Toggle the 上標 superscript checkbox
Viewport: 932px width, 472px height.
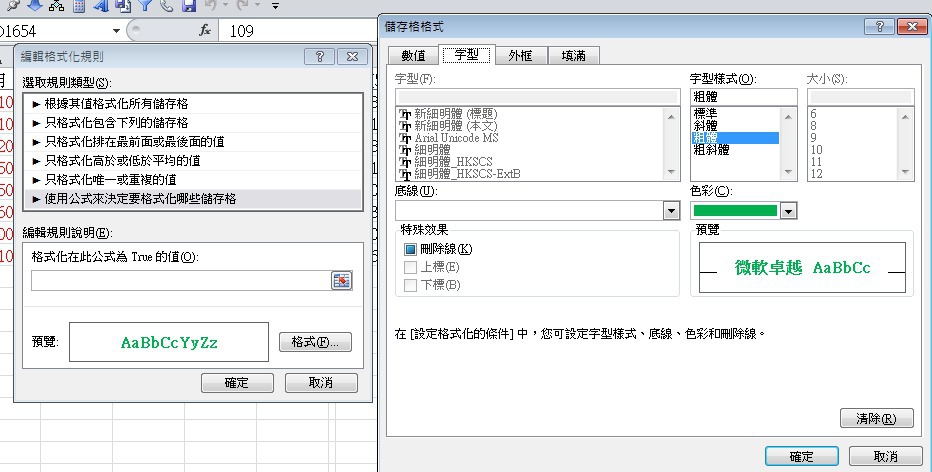(x=411, y=267)
